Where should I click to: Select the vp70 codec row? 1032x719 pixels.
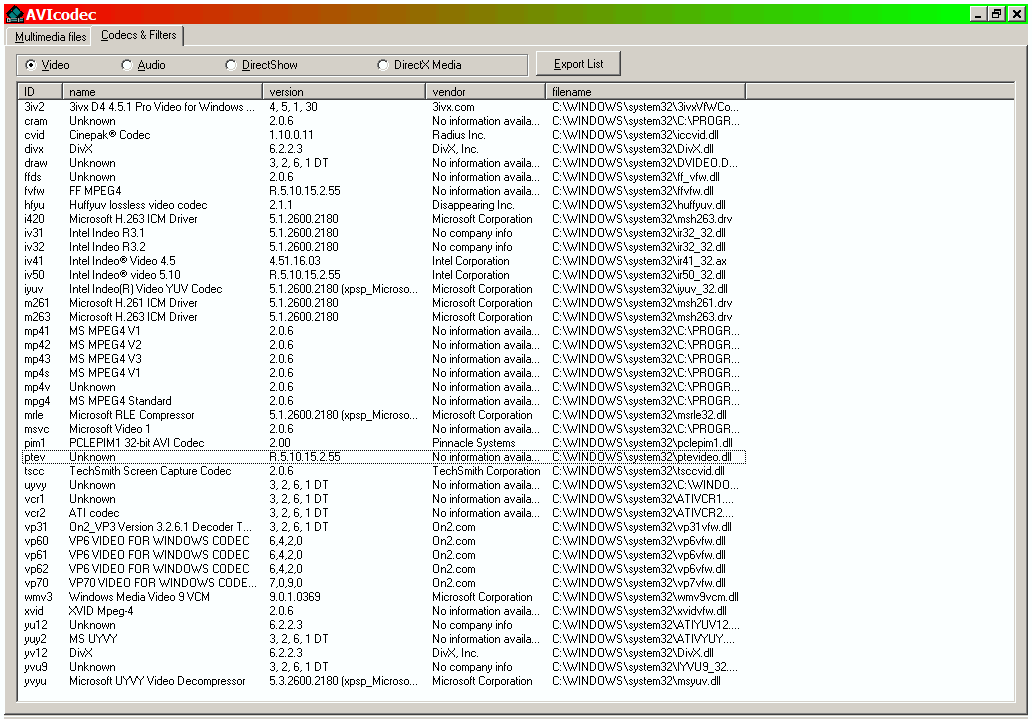[x=382, y=583]
